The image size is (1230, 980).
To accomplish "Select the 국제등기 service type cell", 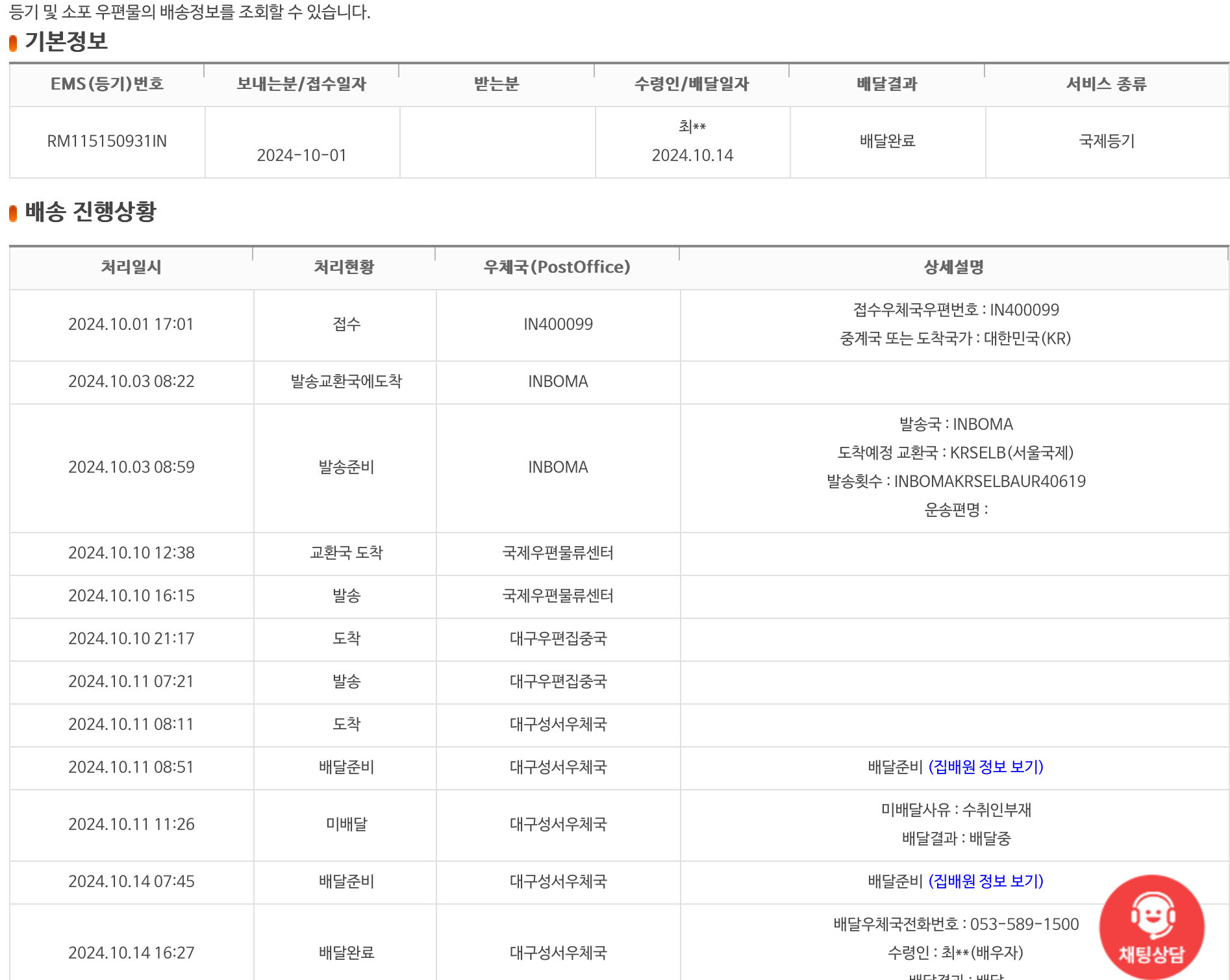I will 1107,141.
